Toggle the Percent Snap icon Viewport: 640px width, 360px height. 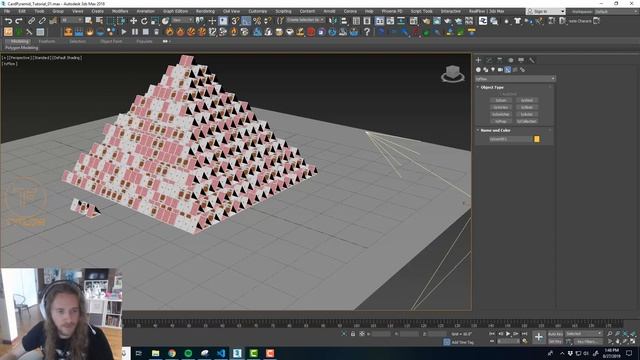(x=257, y=21)
